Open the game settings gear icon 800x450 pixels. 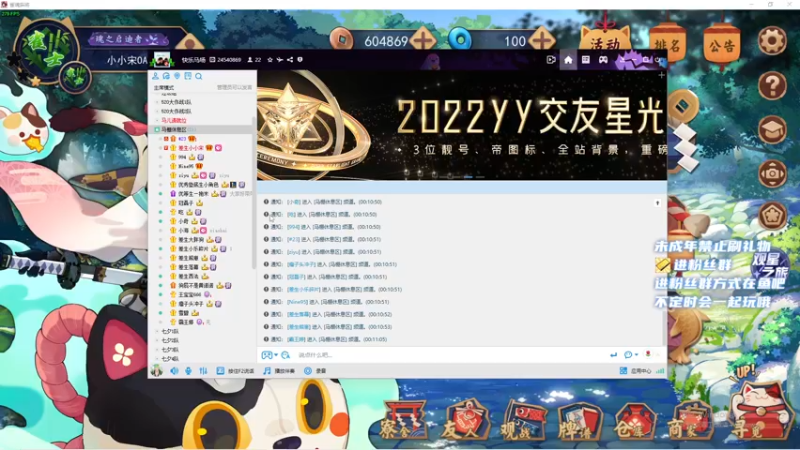click(x=771, y=40)
